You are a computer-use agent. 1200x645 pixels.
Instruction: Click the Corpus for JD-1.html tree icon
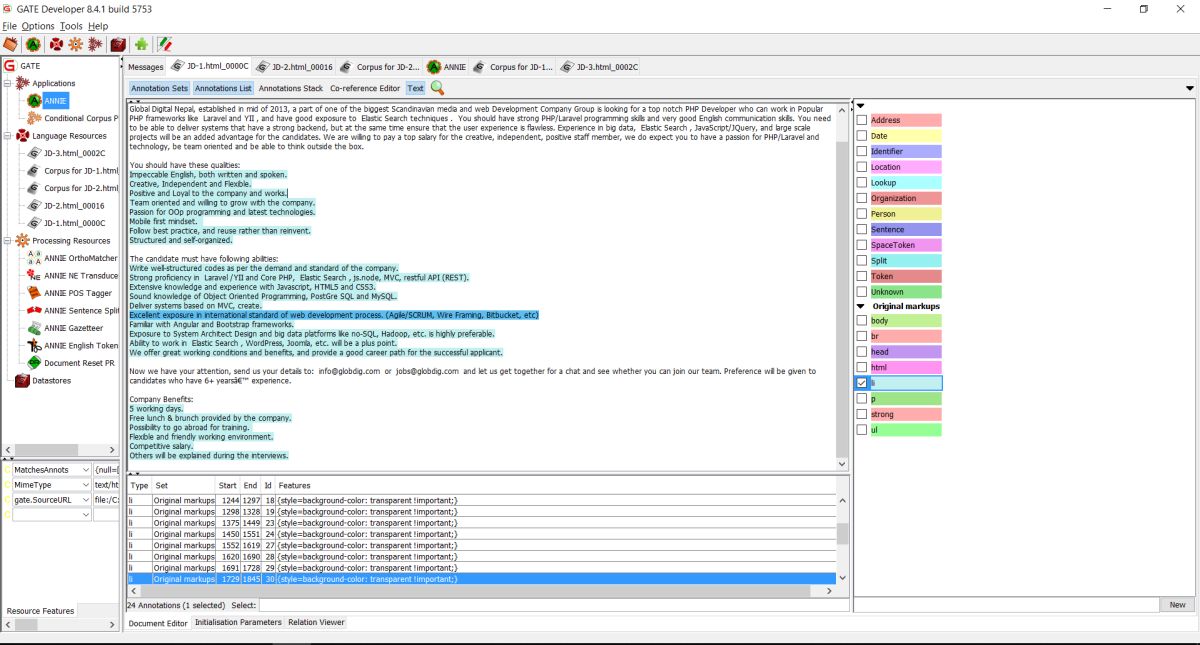pos(35,171)
